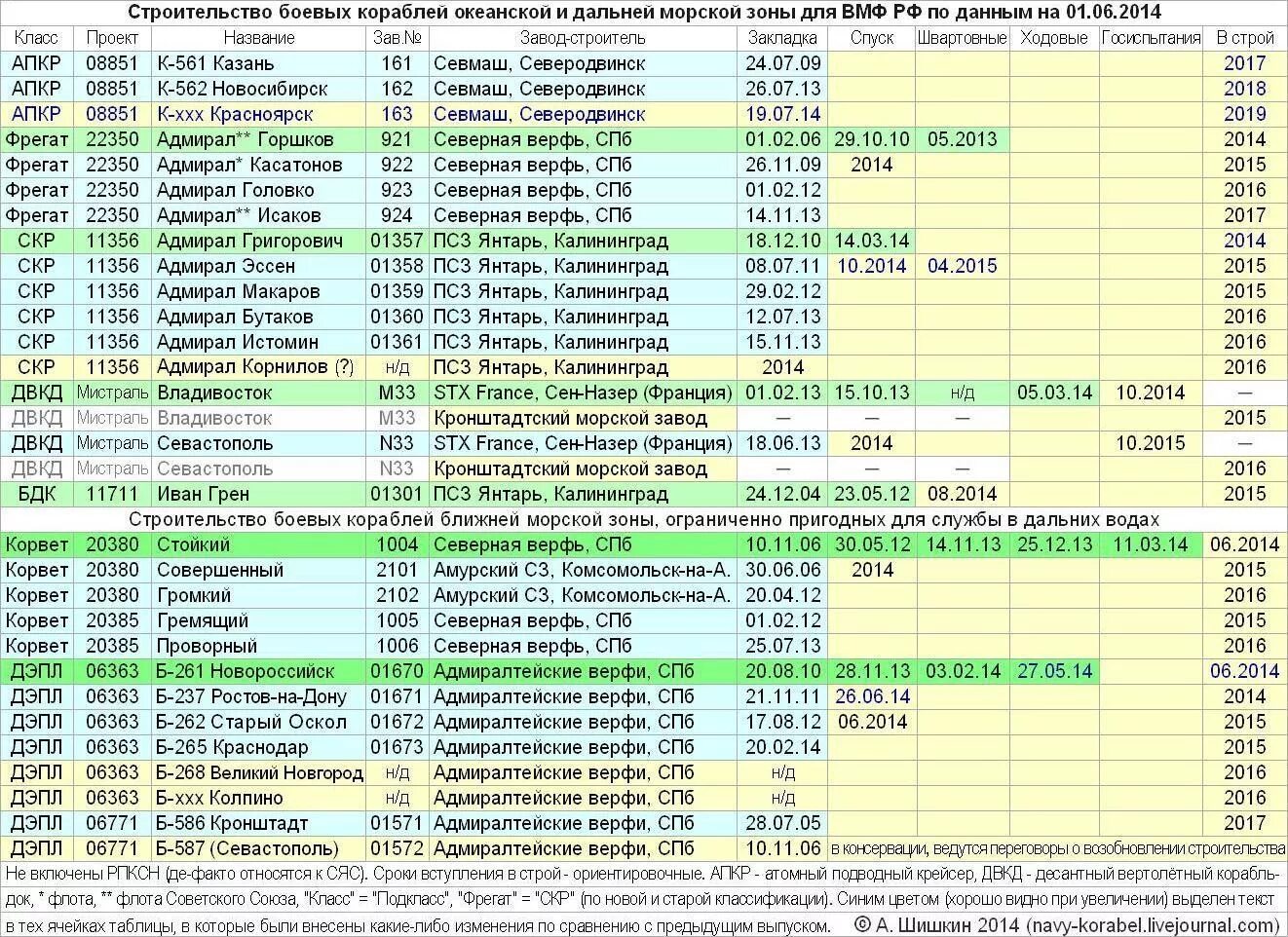Viewport: 1288px width, 937px height.
Task: Click serial number '01670' cell
Action: [x=398, y=671]
